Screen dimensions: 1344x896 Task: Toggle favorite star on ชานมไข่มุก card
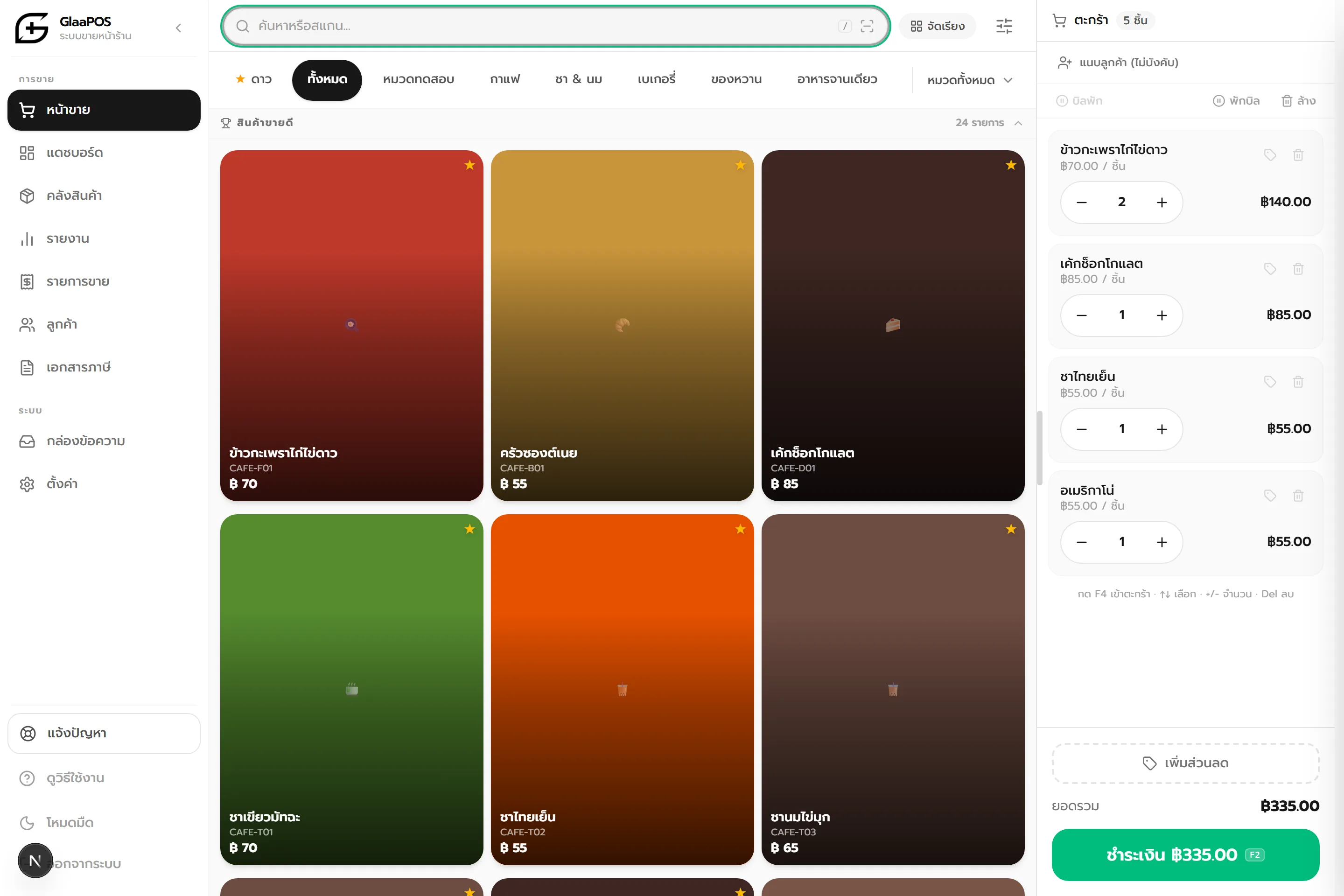1011,529
